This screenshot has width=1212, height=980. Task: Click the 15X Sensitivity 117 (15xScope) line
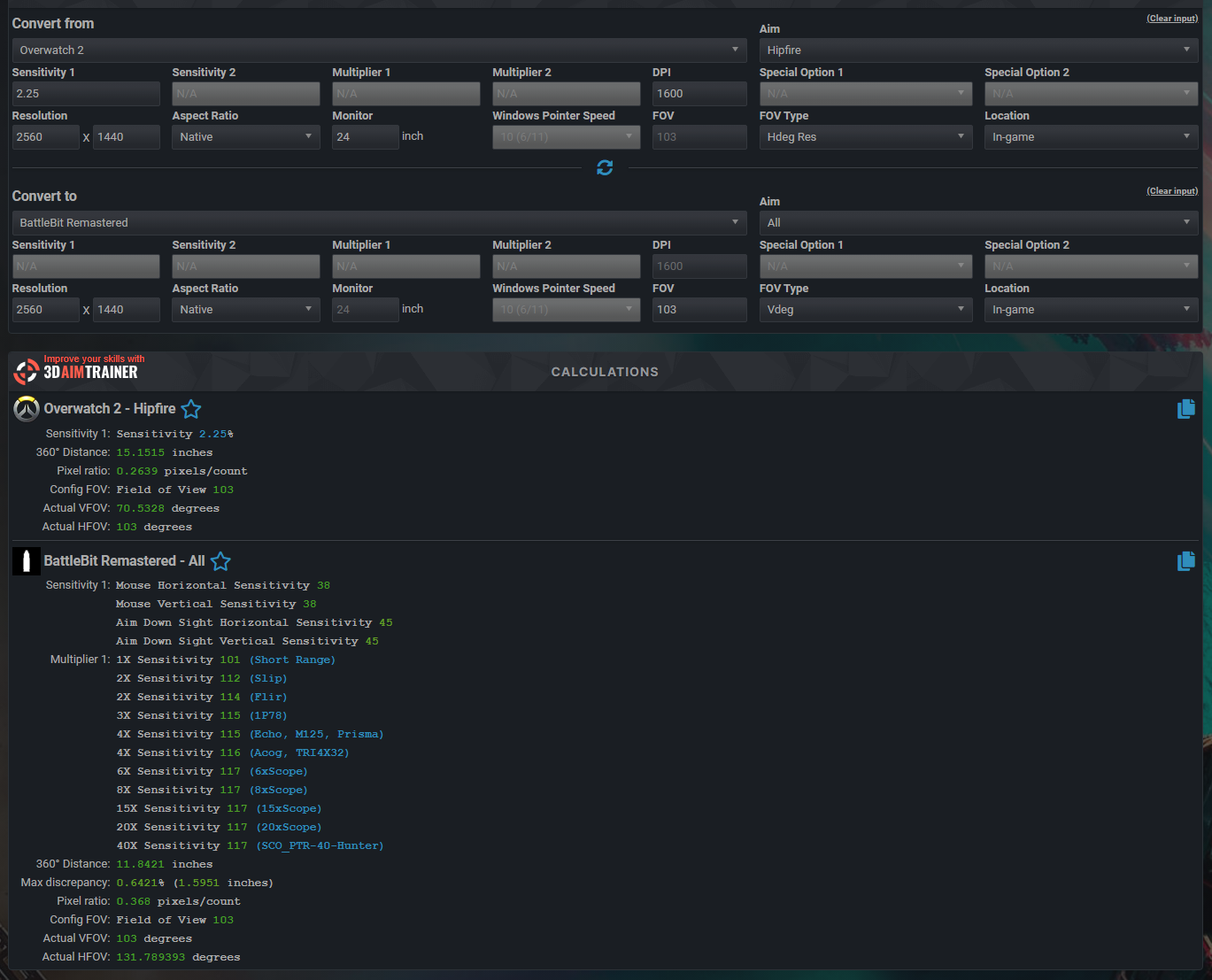tap(219, 808)
